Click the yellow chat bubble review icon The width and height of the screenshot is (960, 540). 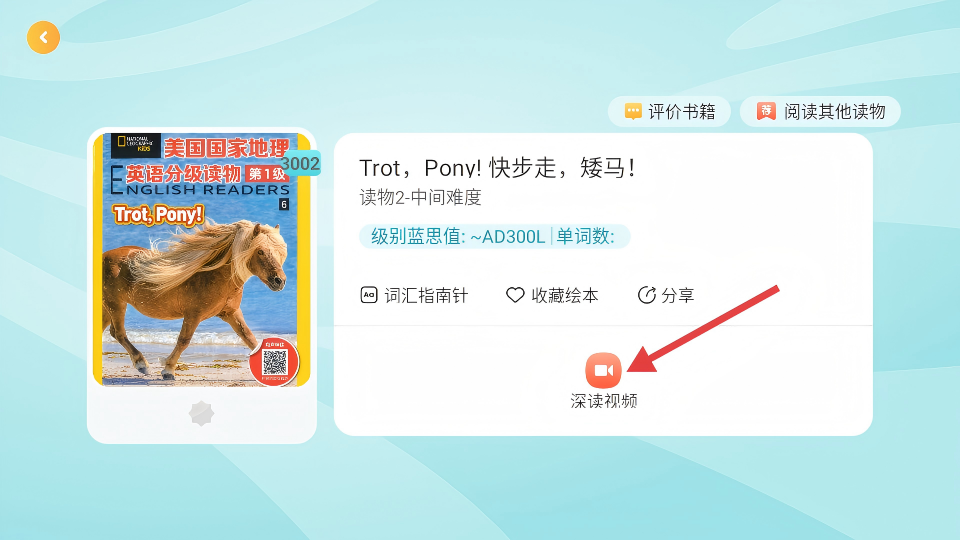[633, 111]
